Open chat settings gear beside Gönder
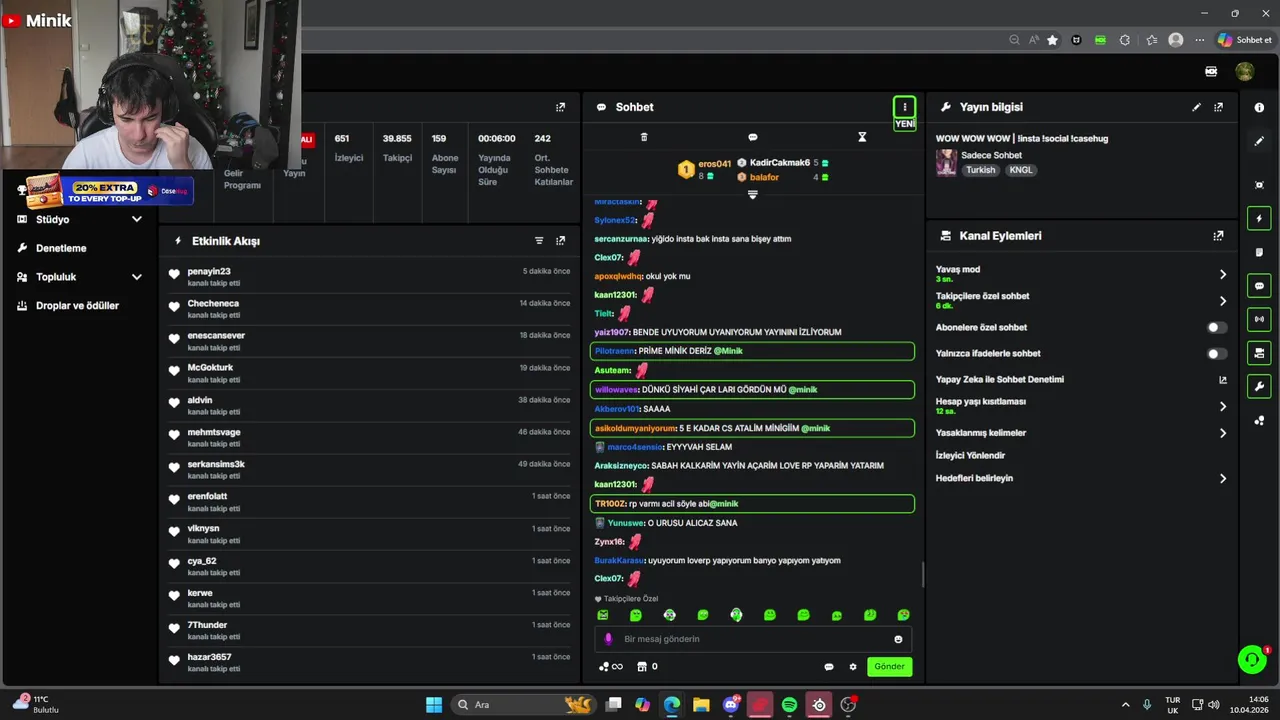1280x720 pixels. pos(853,667)
